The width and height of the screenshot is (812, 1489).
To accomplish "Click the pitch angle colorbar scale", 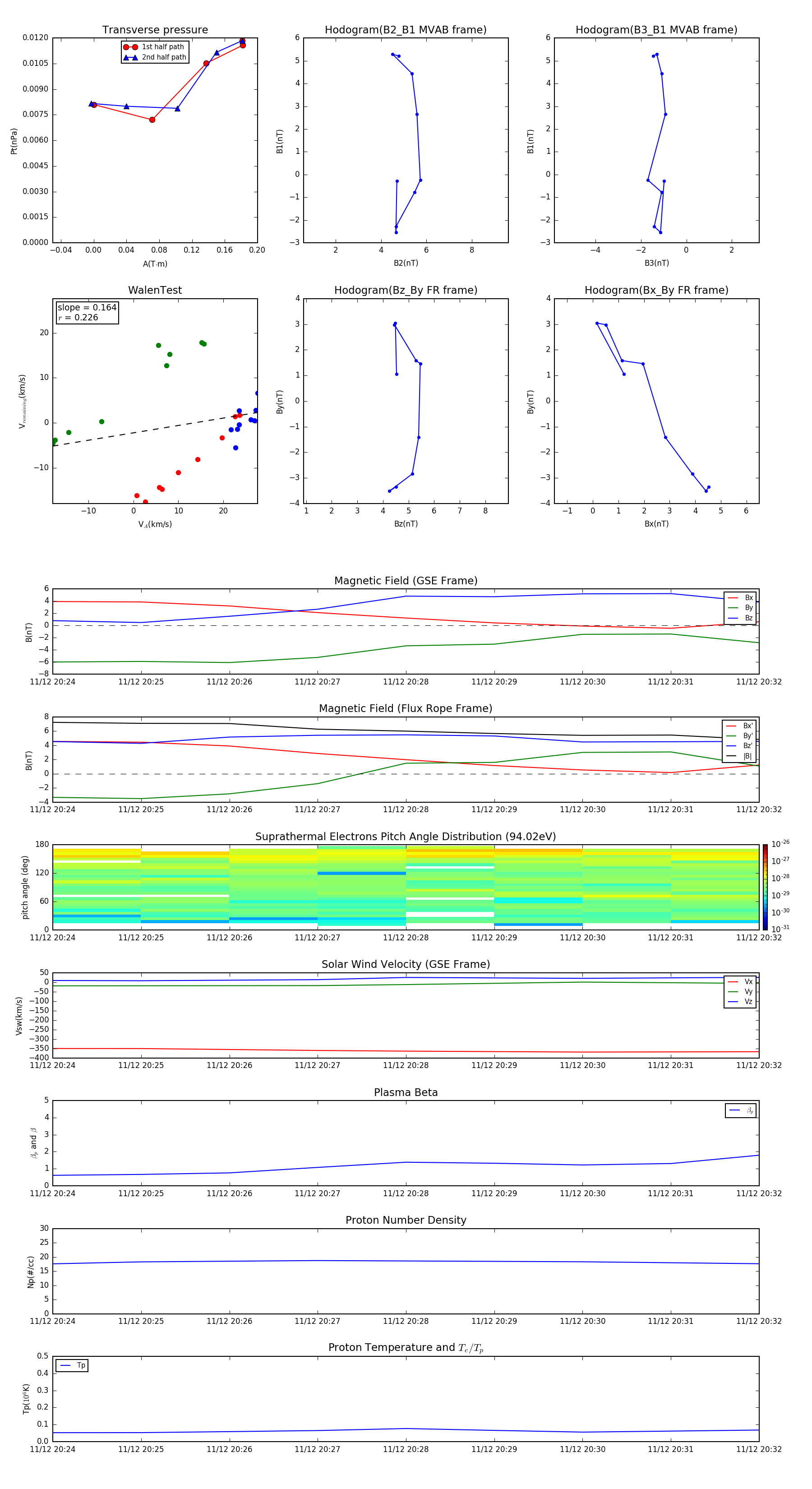I will 765,887.
